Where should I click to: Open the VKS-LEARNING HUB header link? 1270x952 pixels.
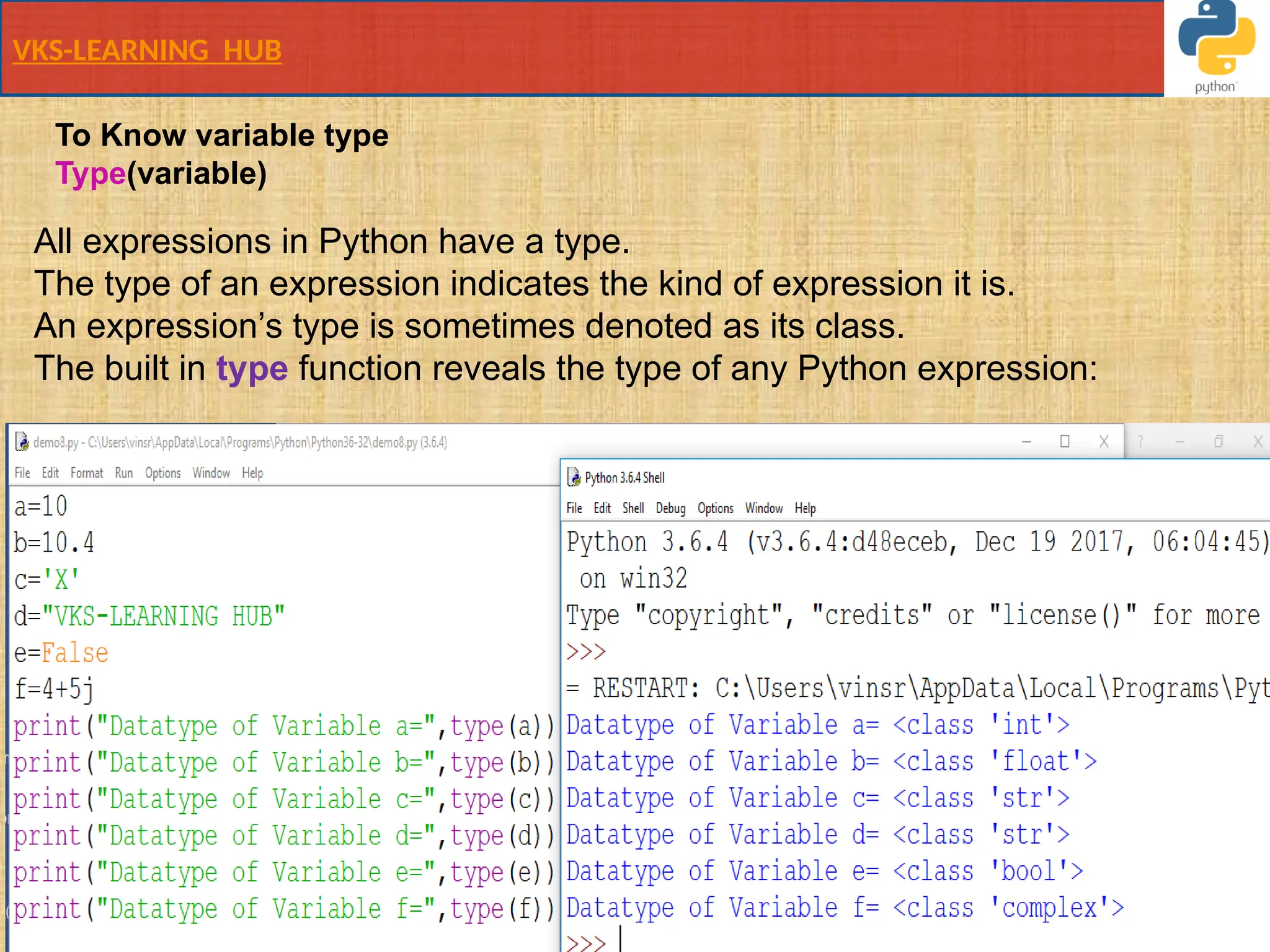pyautogui.click(x=147, y=51)
